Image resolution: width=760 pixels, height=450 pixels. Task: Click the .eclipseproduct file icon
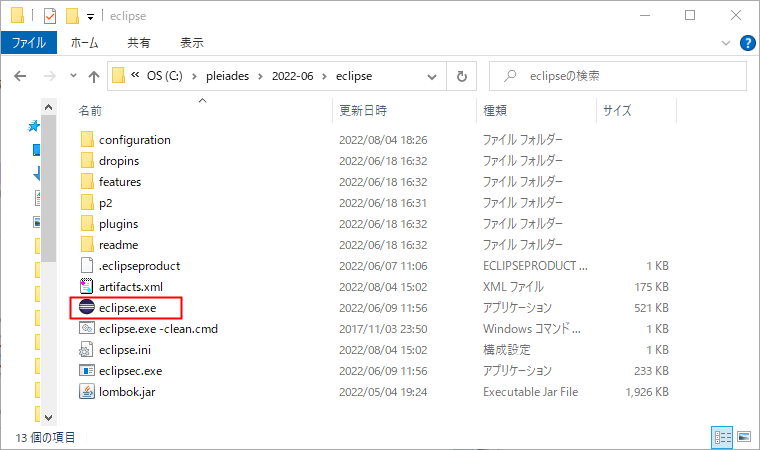coord(87,266)
